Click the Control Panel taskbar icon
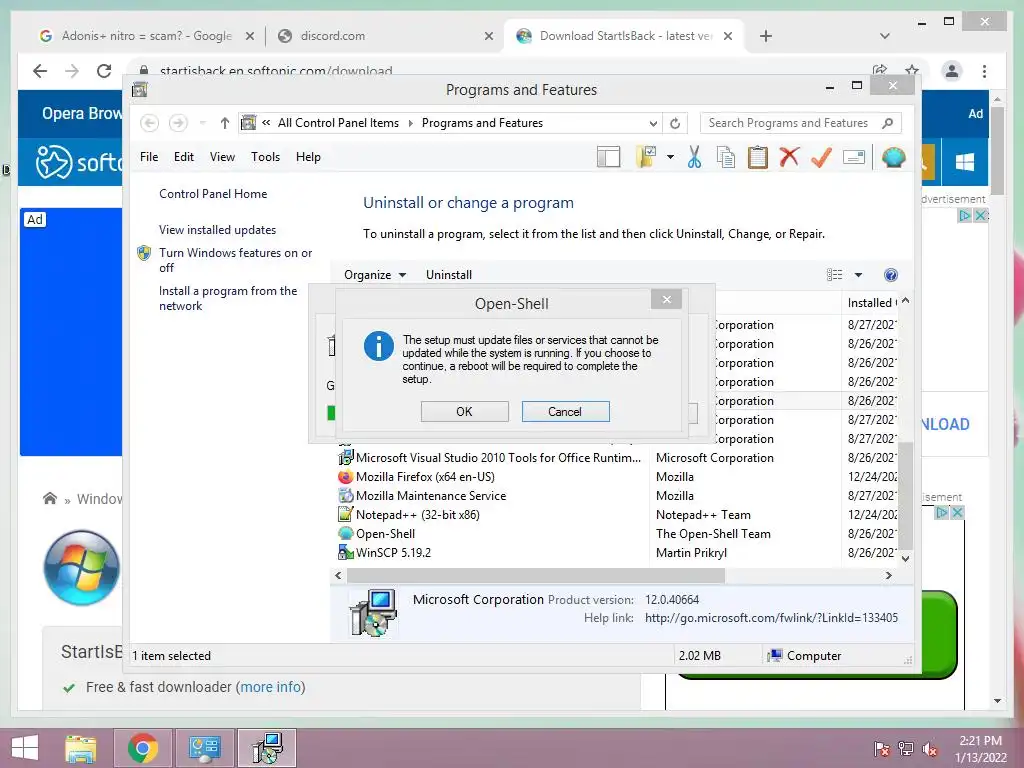1024x768 pixels. [x=204, y=748]
